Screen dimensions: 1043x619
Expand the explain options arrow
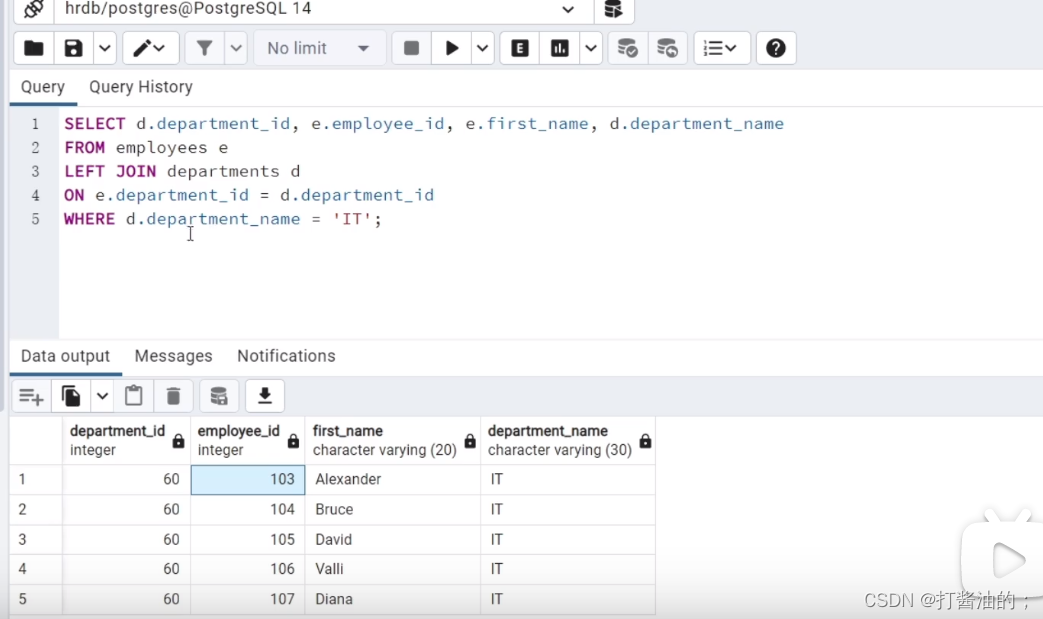[x=591, y=49]
